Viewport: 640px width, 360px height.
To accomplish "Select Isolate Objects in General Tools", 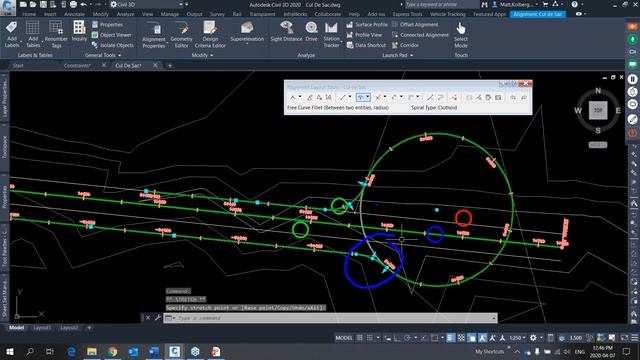I will coord(112,45).
